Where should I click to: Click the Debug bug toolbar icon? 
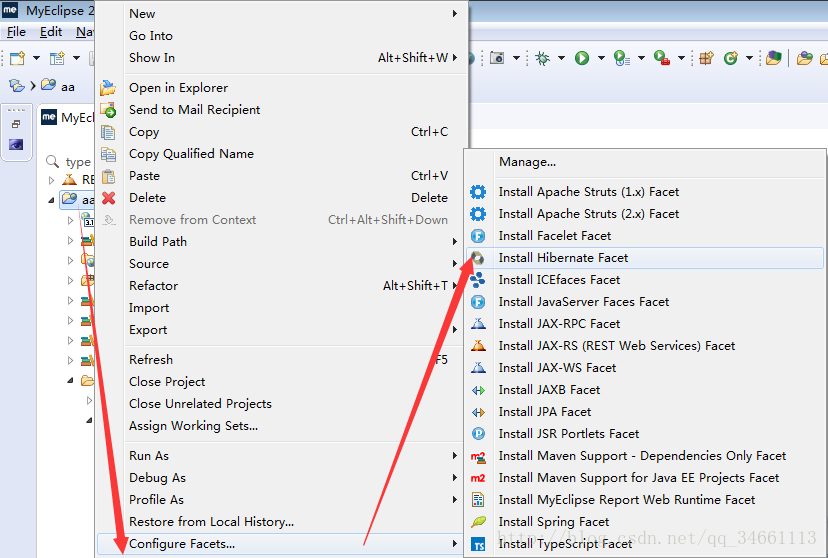(542, 58)
